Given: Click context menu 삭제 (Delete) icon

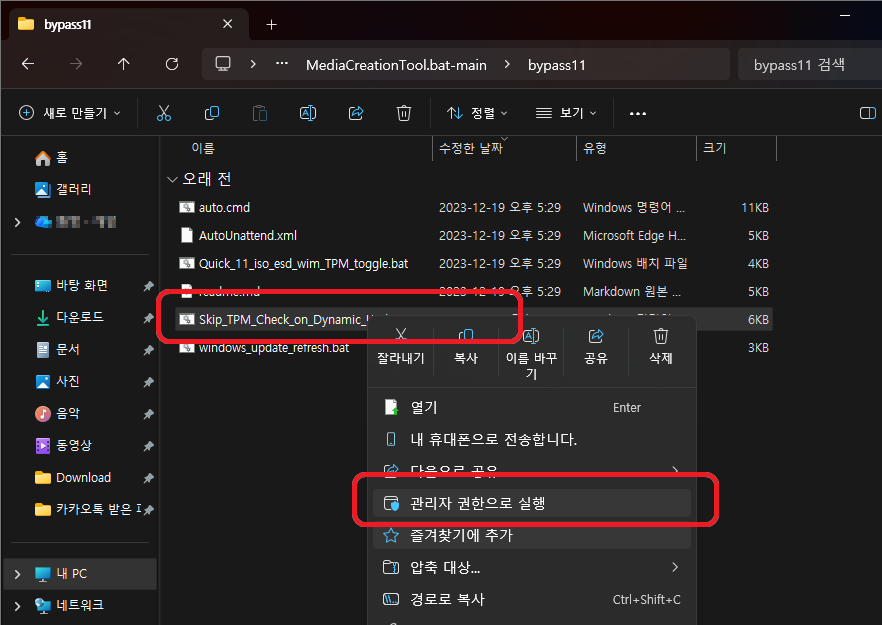Looking at the screenshot, I should point(661,336).
